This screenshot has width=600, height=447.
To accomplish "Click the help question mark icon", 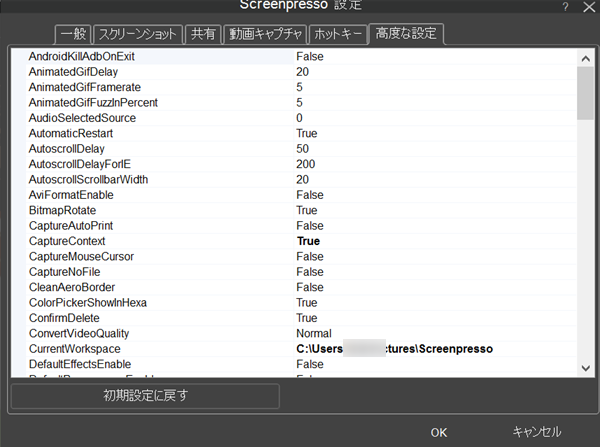I will [566, 7].
